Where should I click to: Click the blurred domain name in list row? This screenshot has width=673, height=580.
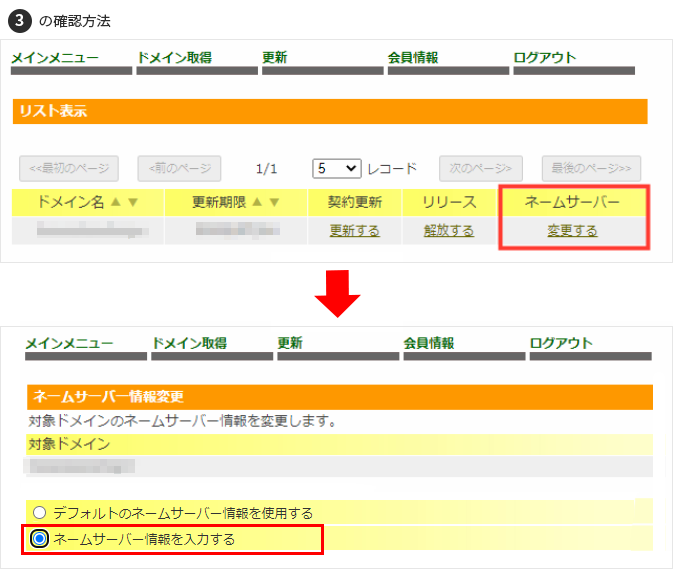(x=87, y=231)
